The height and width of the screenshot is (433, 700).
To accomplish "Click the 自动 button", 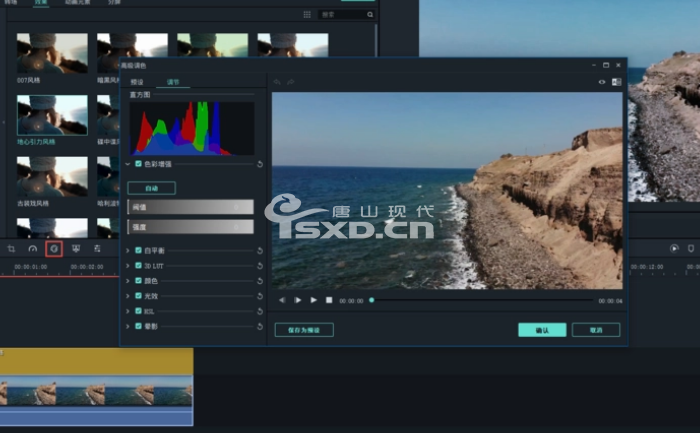I will tap(152, 188).
